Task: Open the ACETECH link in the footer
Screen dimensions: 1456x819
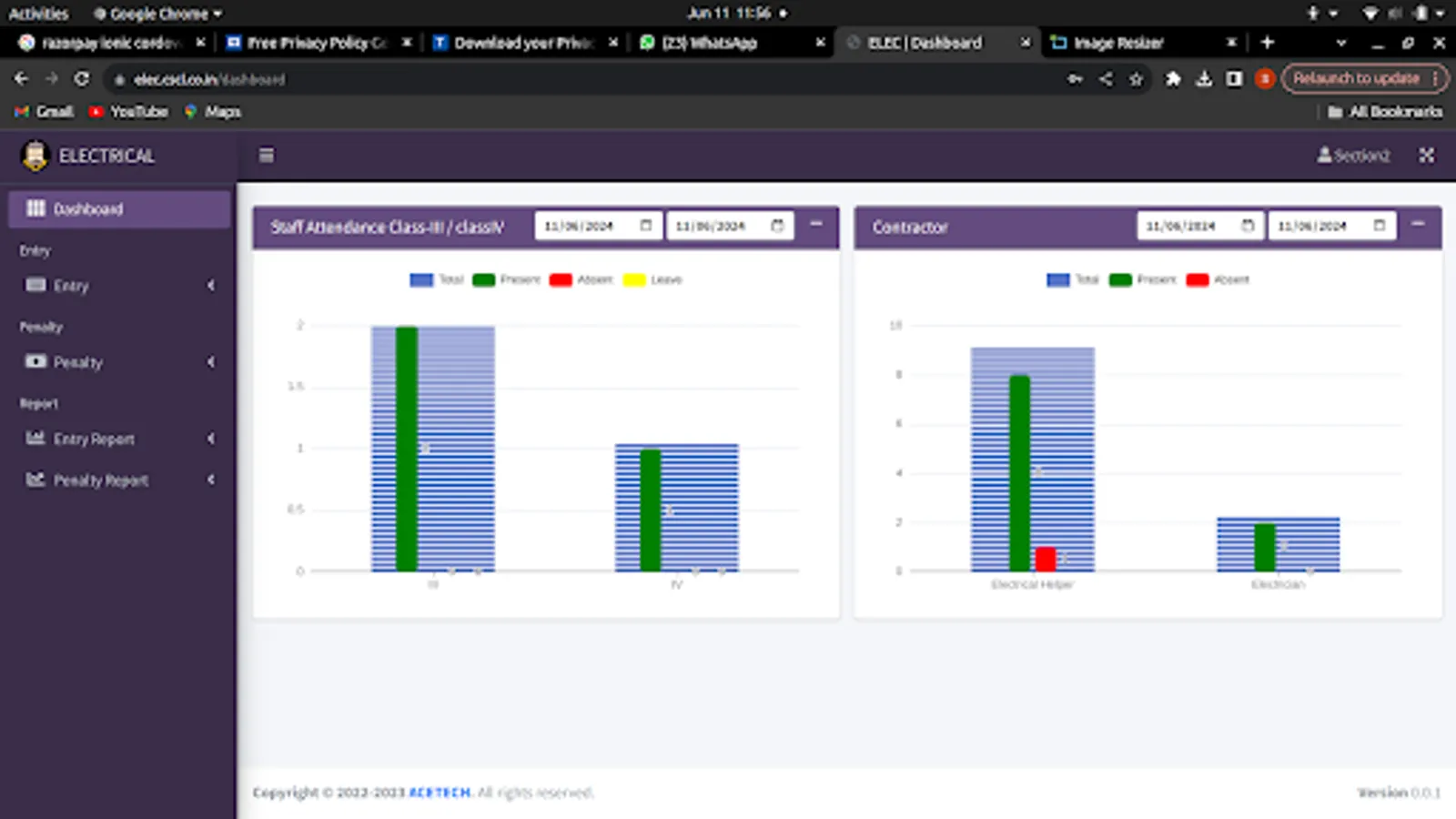Action: tap(440, 793)
